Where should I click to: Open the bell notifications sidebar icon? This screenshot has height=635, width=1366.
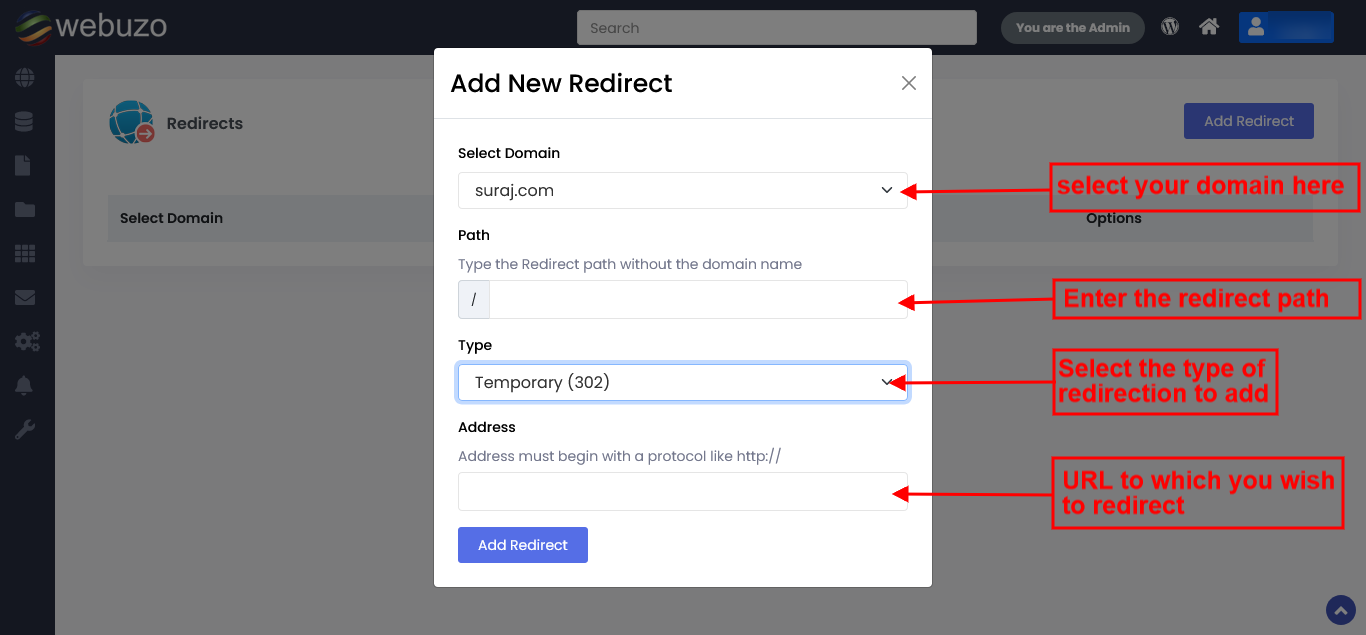pos(24,386)
